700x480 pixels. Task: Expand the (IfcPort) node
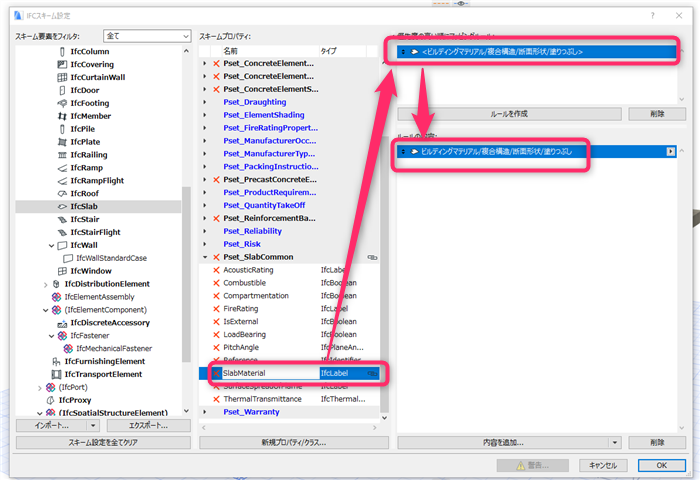click(40, 388)
